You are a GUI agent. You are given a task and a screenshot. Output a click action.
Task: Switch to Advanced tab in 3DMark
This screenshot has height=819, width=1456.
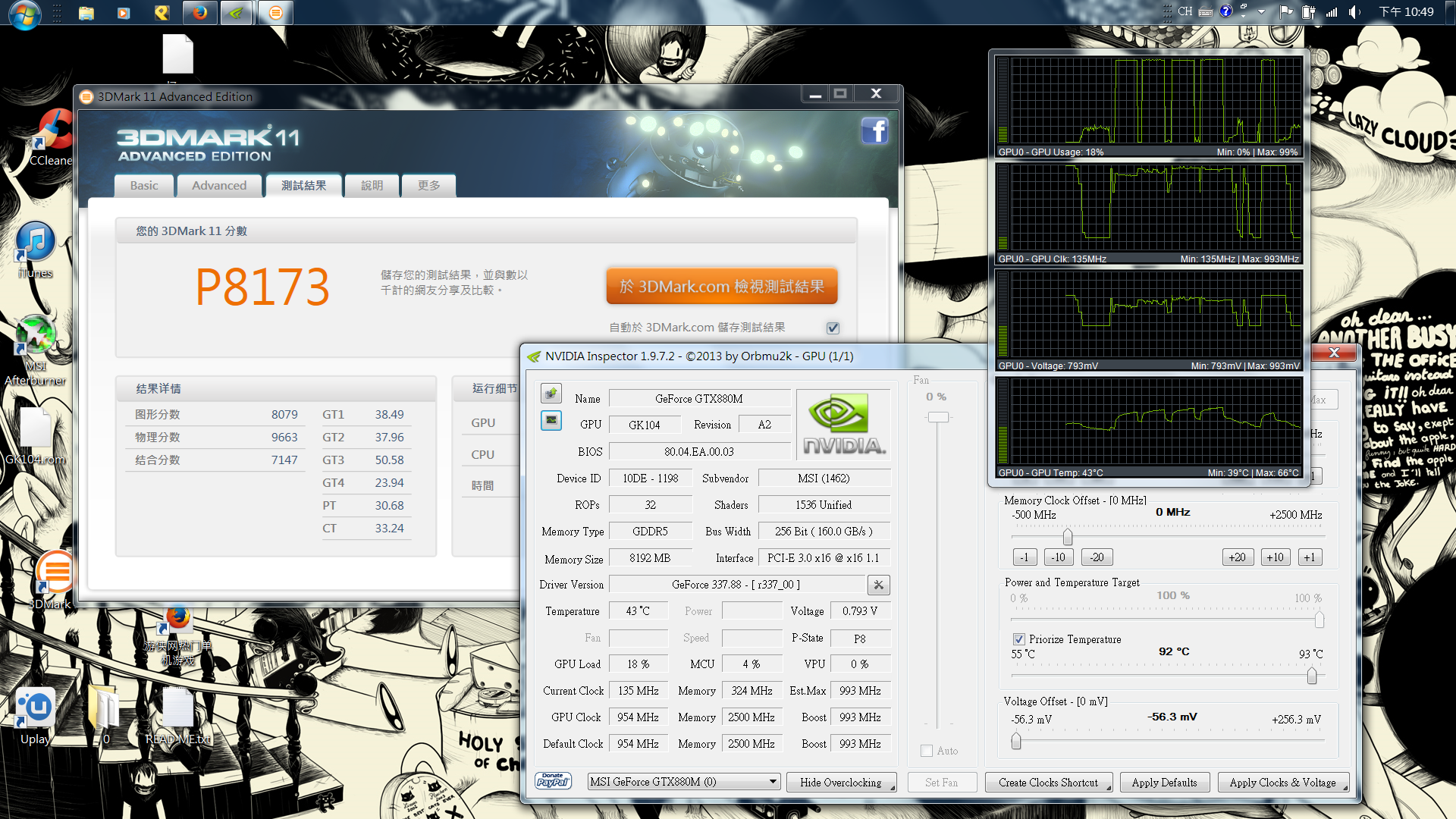[219, 185]
